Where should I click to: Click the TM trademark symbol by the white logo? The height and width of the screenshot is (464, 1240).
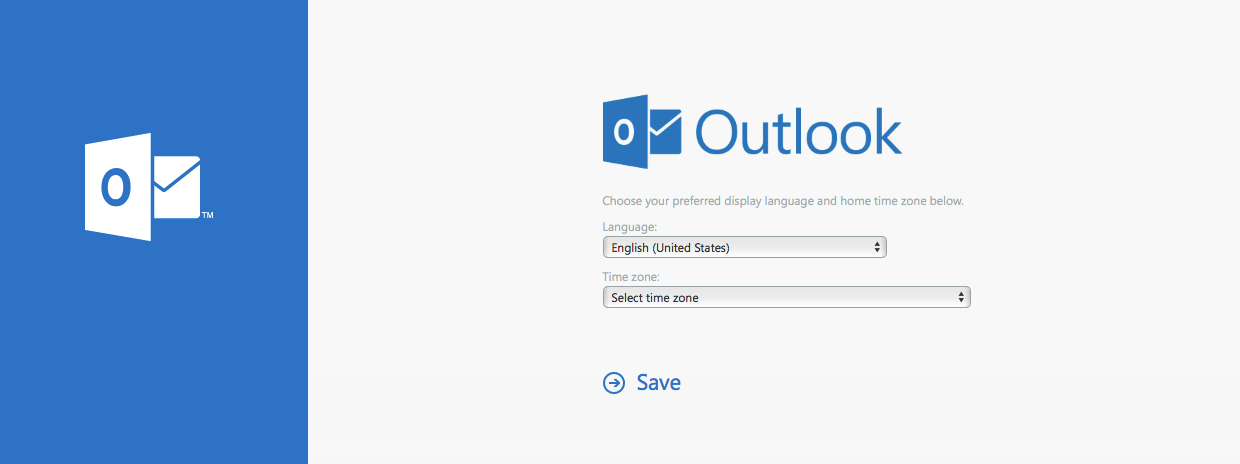[x=207, y=215]
